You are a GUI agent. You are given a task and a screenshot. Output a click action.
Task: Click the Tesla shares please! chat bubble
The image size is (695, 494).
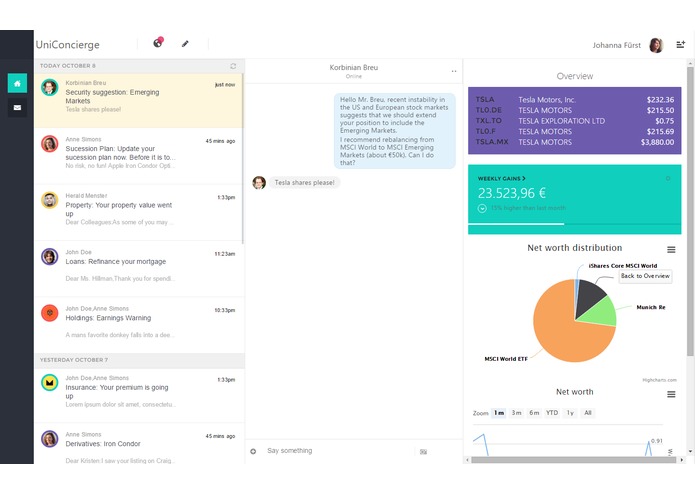pos(304,183)
